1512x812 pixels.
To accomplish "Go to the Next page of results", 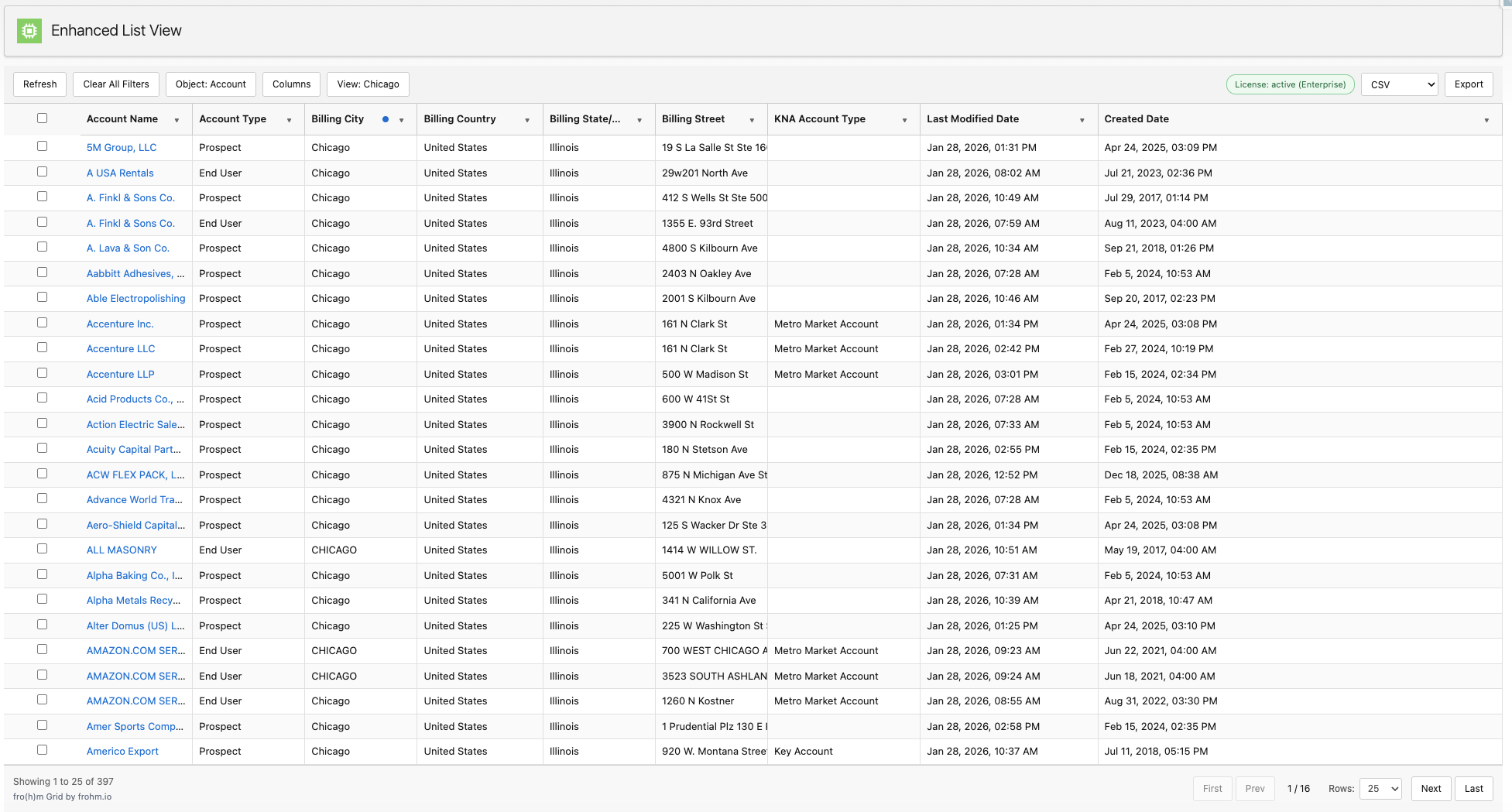I will coord(1431,789).
